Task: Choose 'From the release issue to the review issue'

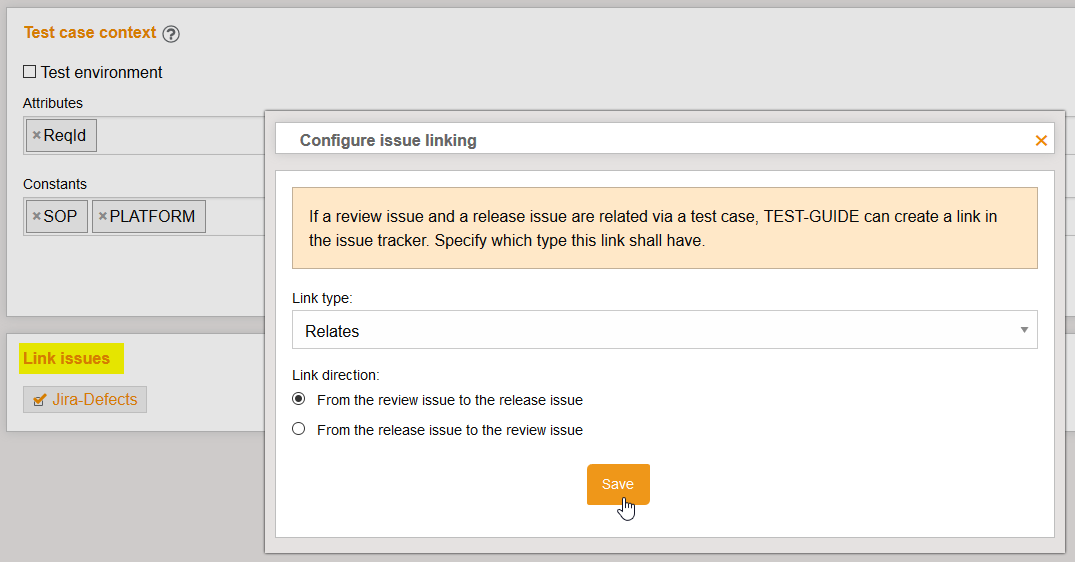Action: click(298, 429)
